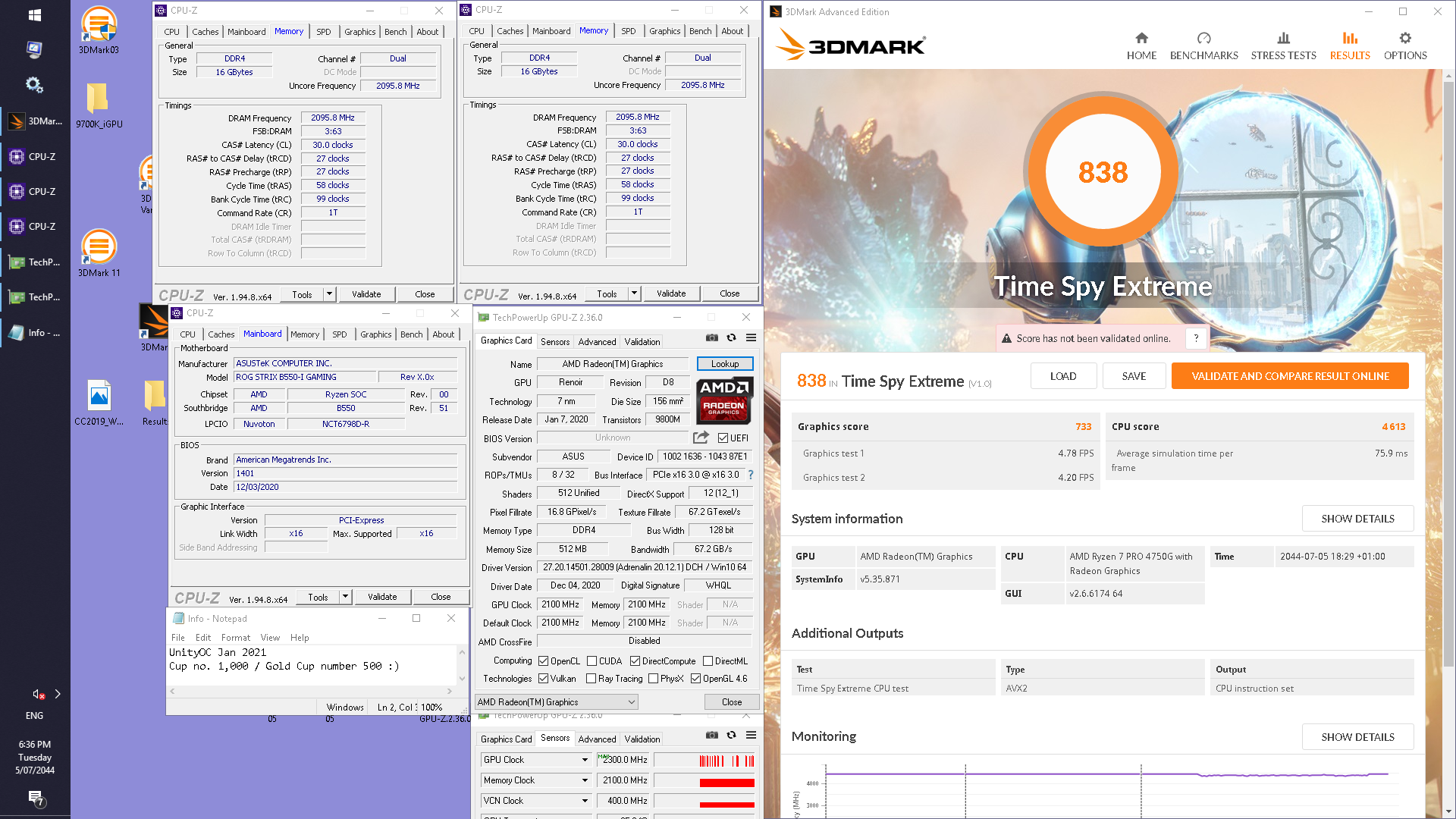Click 3DMark vertical scrollbar

(1448, 373)
